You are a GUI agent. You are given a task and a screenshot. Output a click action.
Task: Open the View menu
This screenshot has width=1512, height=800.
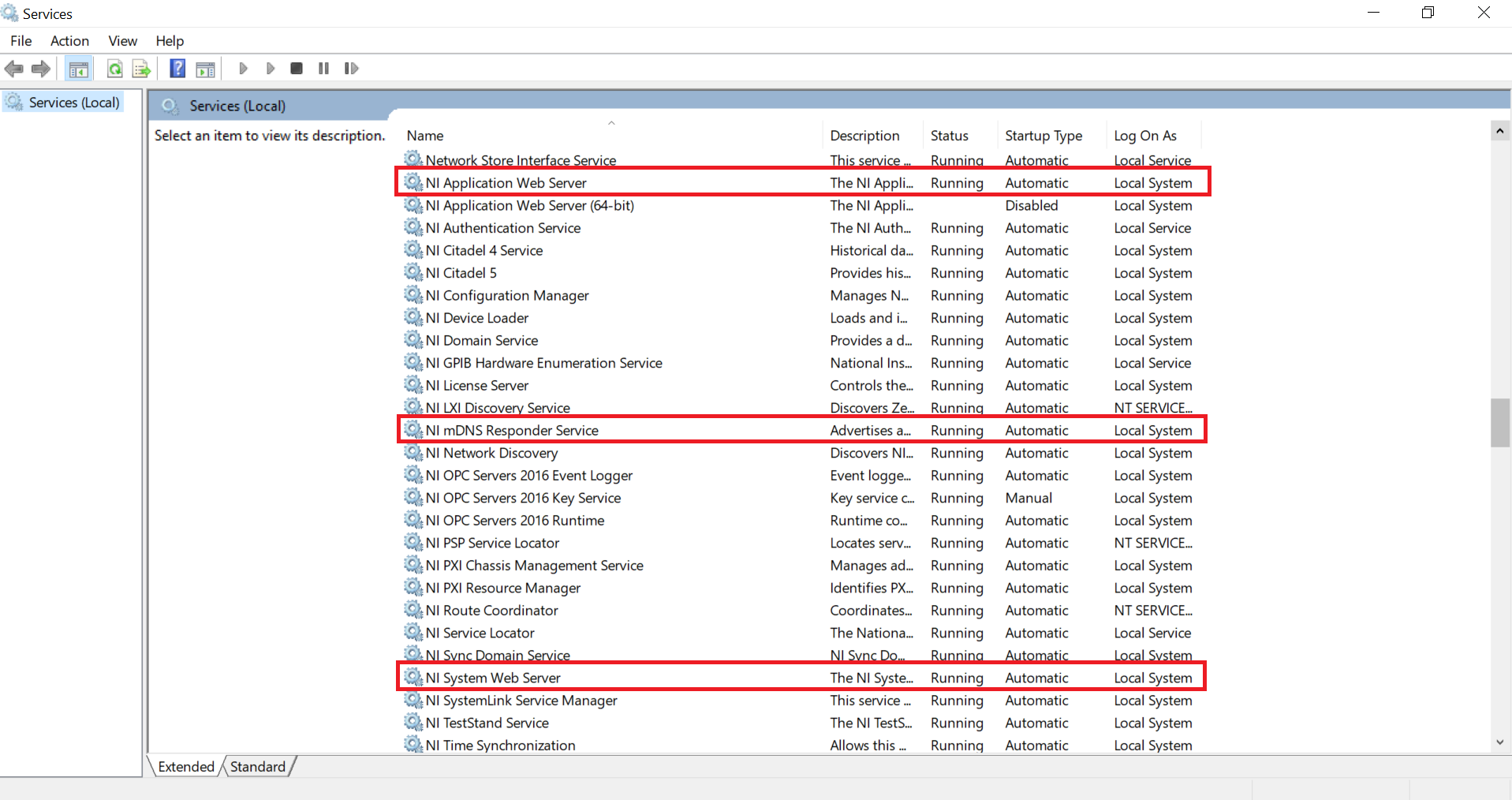pyautogui.click(x=122, y=41)
